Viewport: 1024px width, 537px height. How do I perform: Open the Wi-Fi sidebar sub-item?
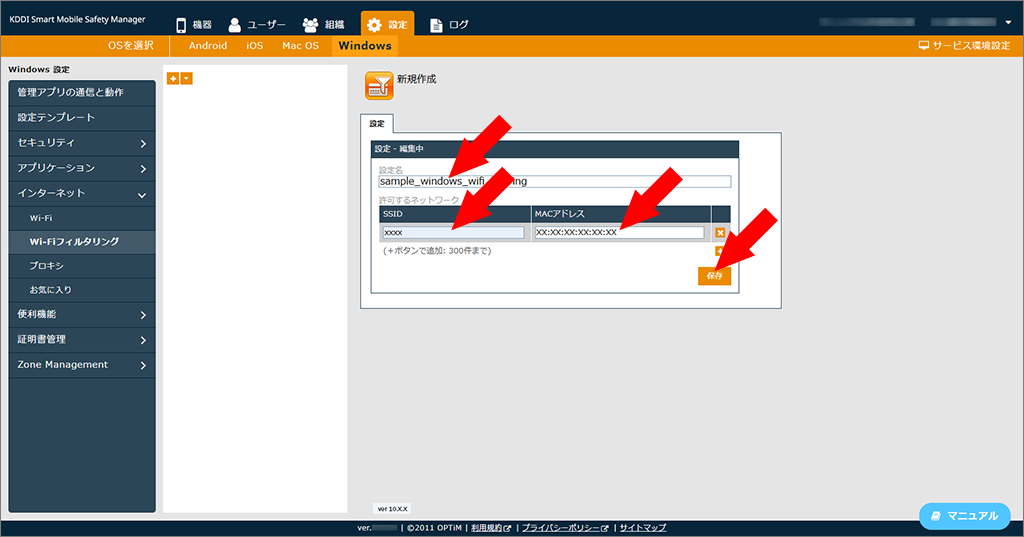pyautogui.click(x=82, y=218)
